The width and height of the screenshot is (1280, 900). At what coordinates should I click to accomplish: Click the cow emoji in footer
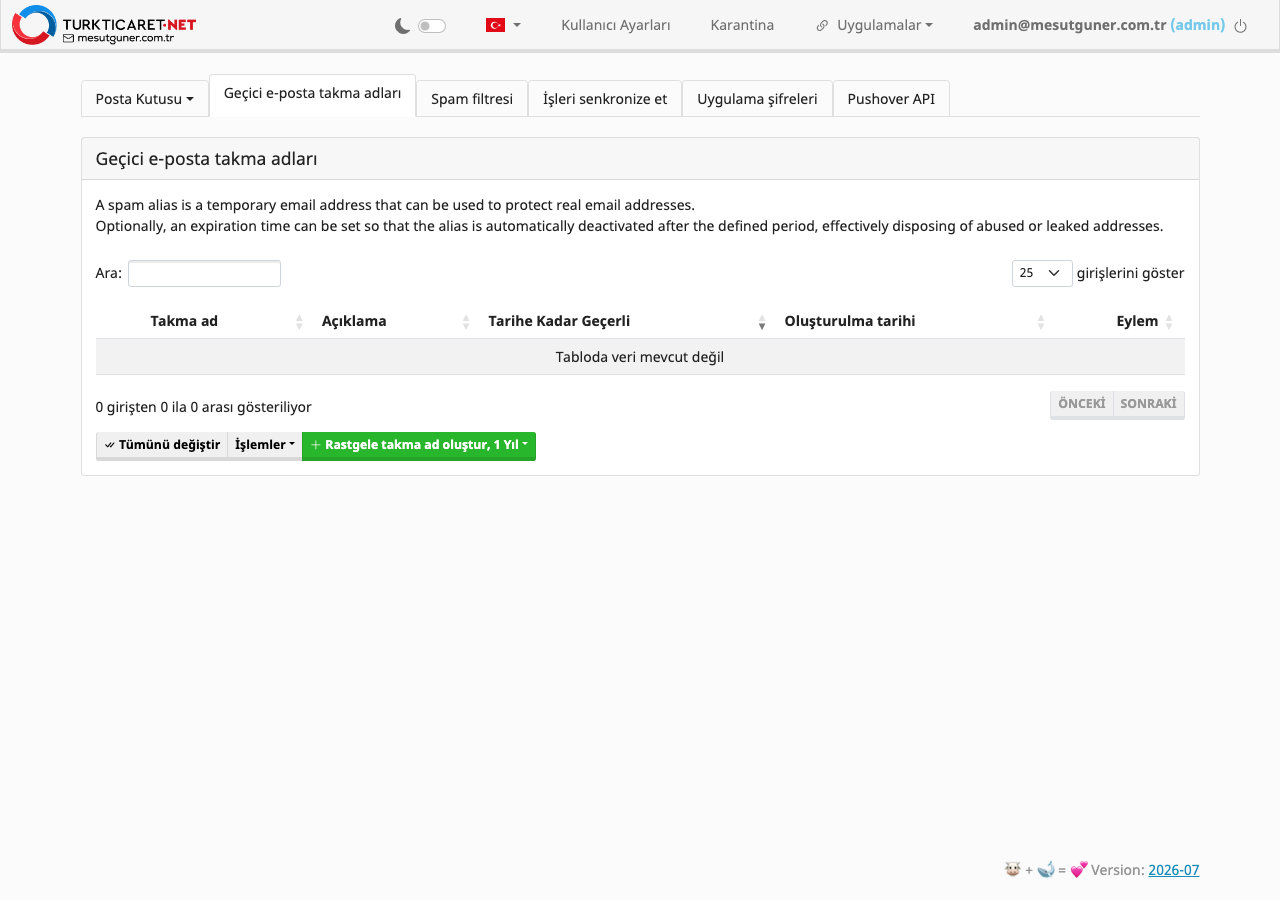pyautogui.click(x=1012, y=869)
